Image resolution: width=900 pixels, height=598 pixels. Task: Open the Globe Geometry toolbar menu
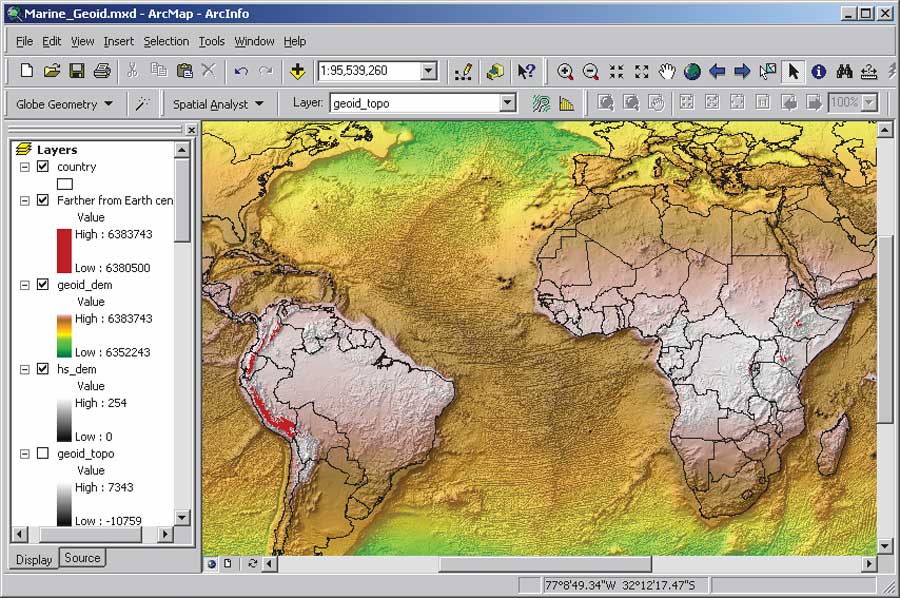64,103
